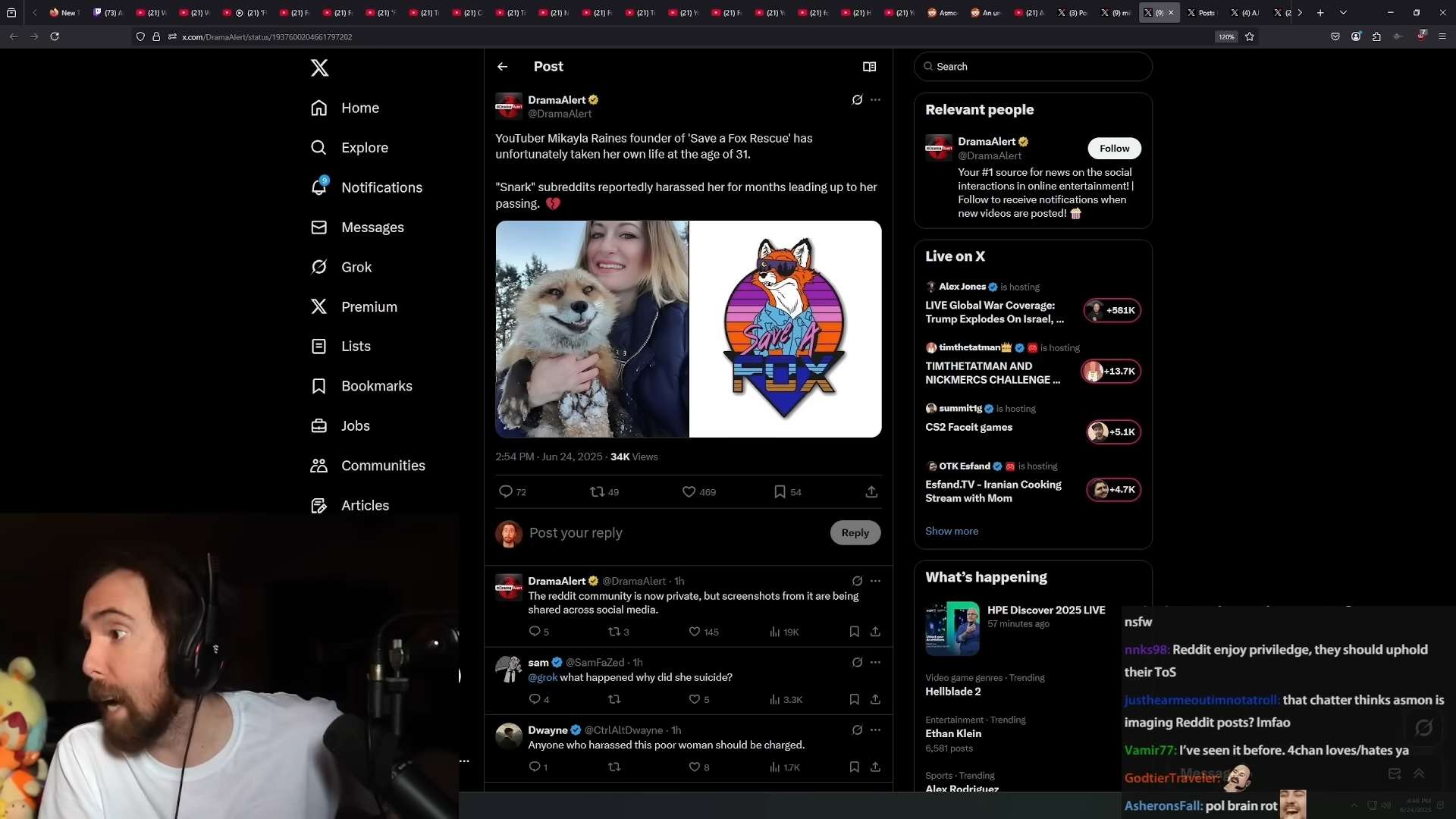Switch to the Asmo browser tab
The height and width of the screenshot is (819, 1456).
pos(943,13)
